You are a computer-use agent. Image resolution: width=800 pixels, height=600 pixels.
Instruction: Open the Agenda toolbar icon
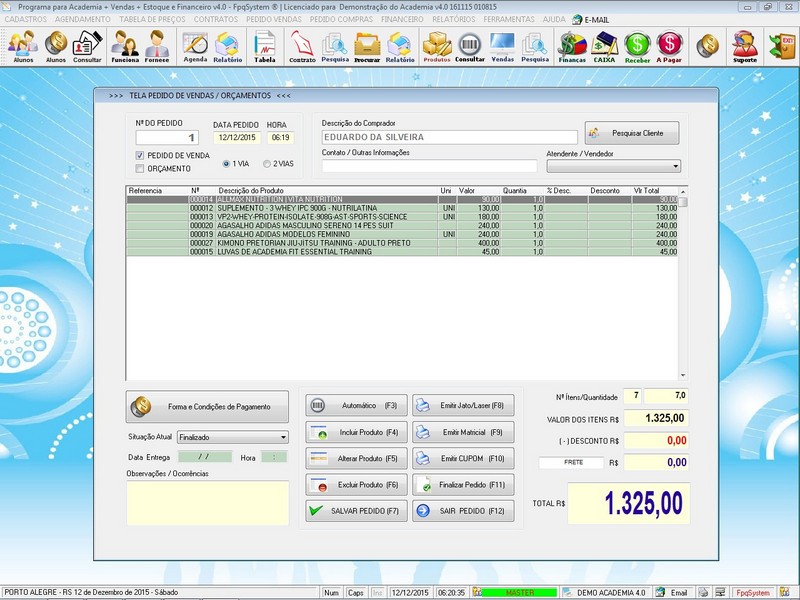pyautogui.click(x=195, y=46)
